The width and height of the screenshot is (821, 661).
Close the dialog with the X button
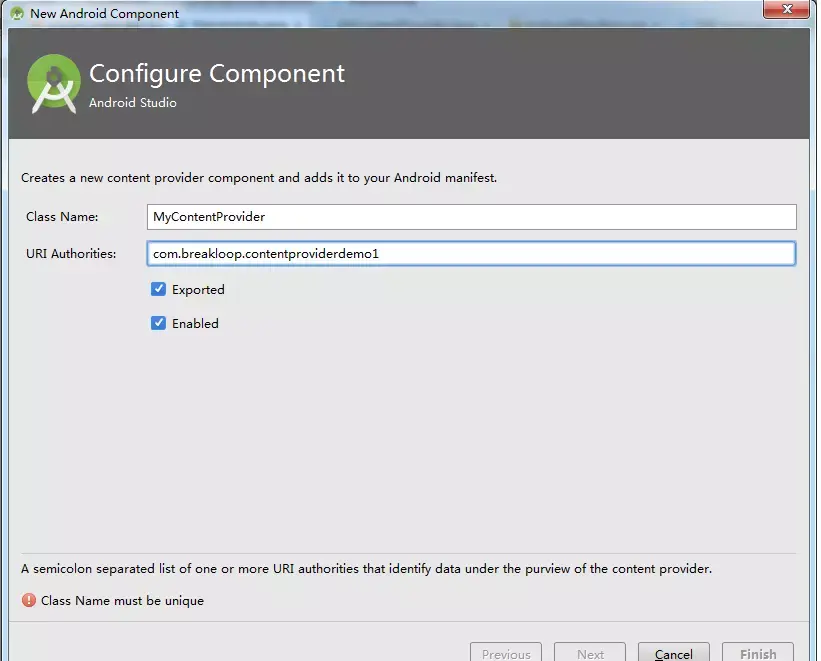point(786,9)
